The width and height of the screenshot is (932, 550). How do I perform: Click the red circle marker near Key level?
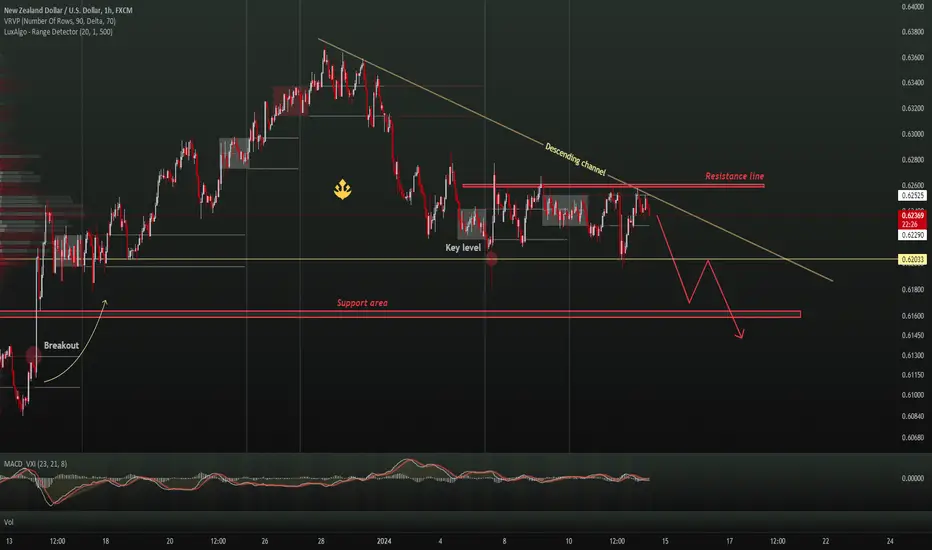point(492,259)
